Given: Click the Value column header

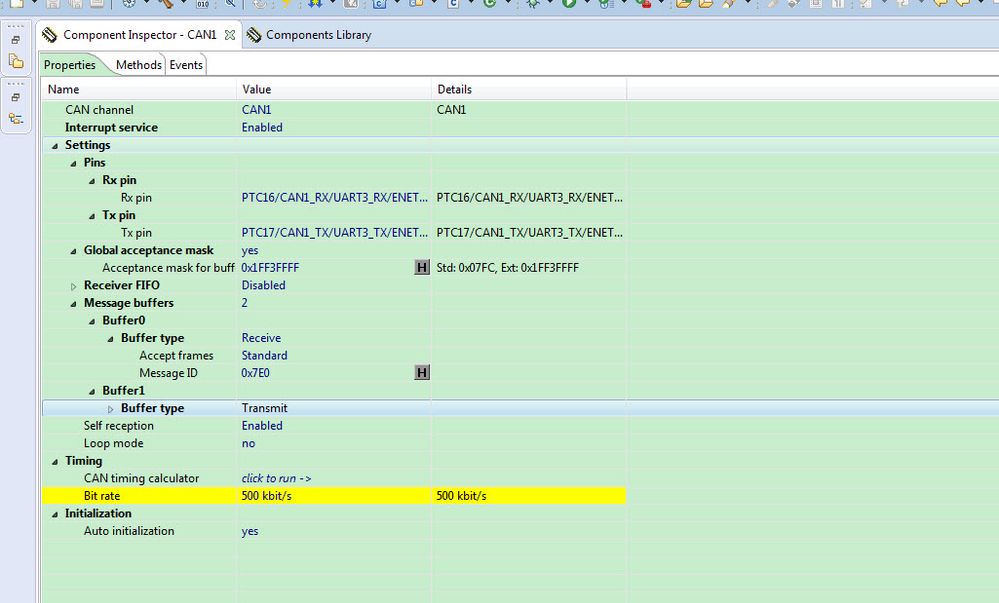Looking at the screenshot, I should [x=334, y=89].
